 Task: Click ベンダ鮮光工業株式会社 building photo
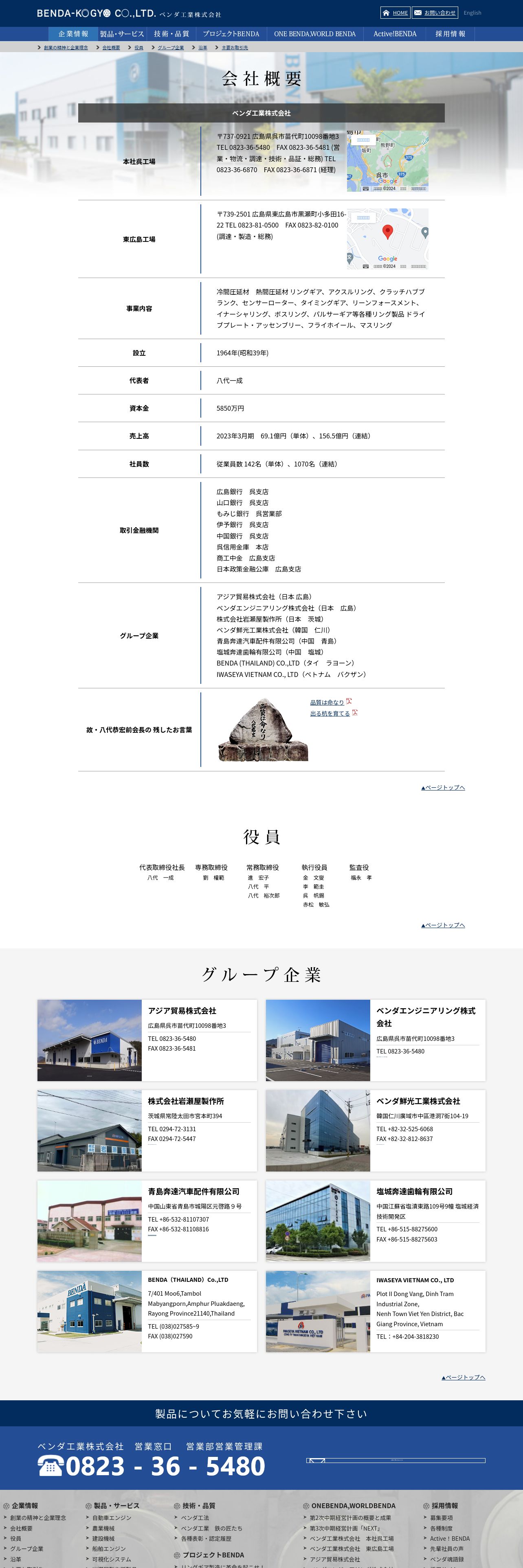[318, 1130]
